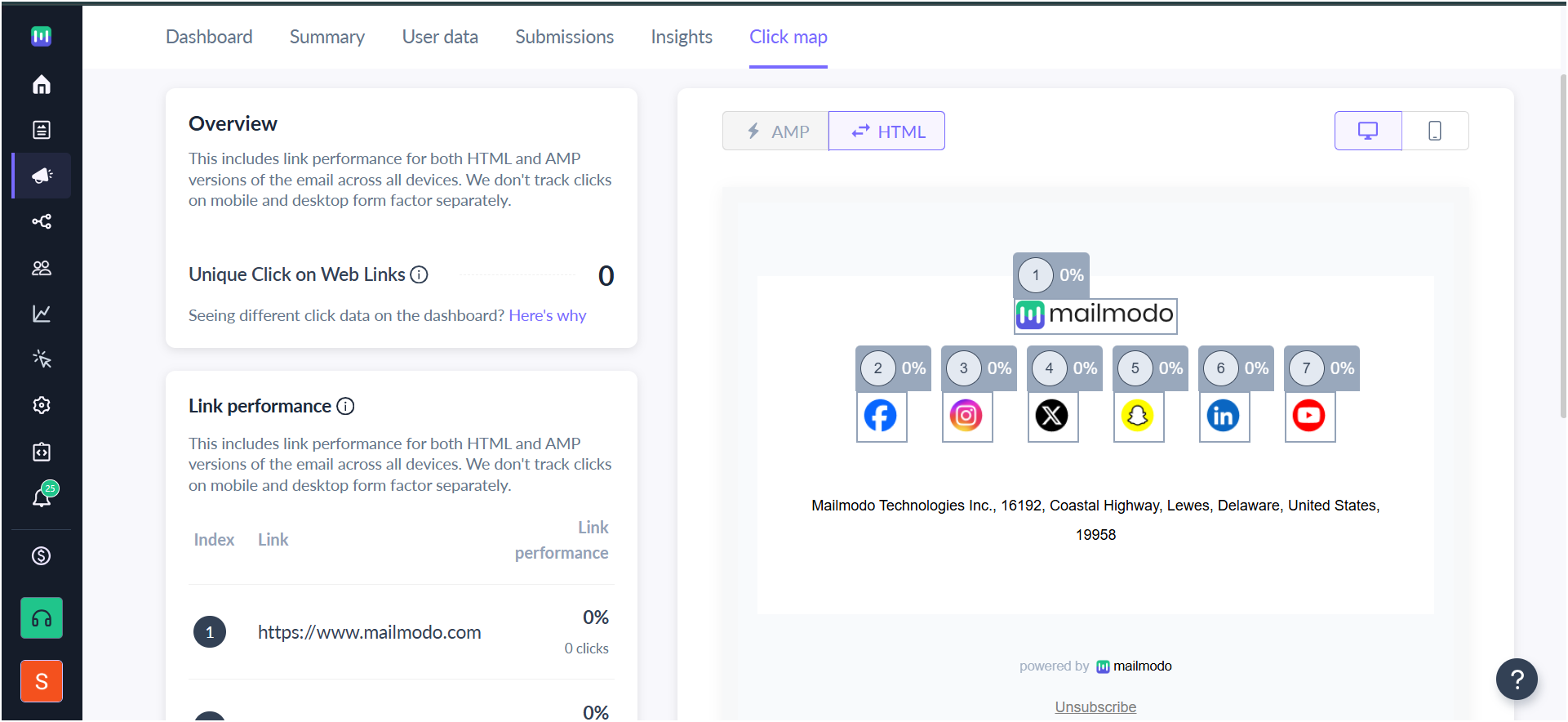Click the Instagram icon in email preview
This screenshot has width=1568, height=722.
pos(966,416)
